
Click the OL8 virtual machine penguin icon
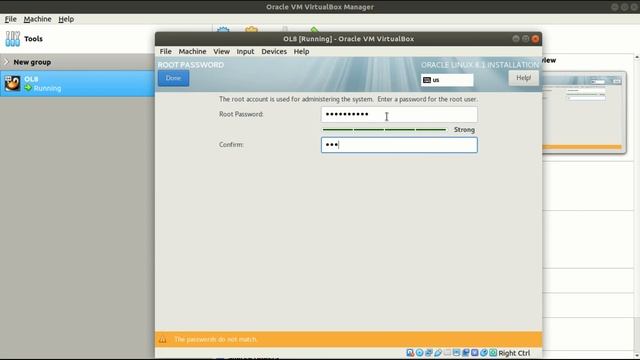[12, 83]
